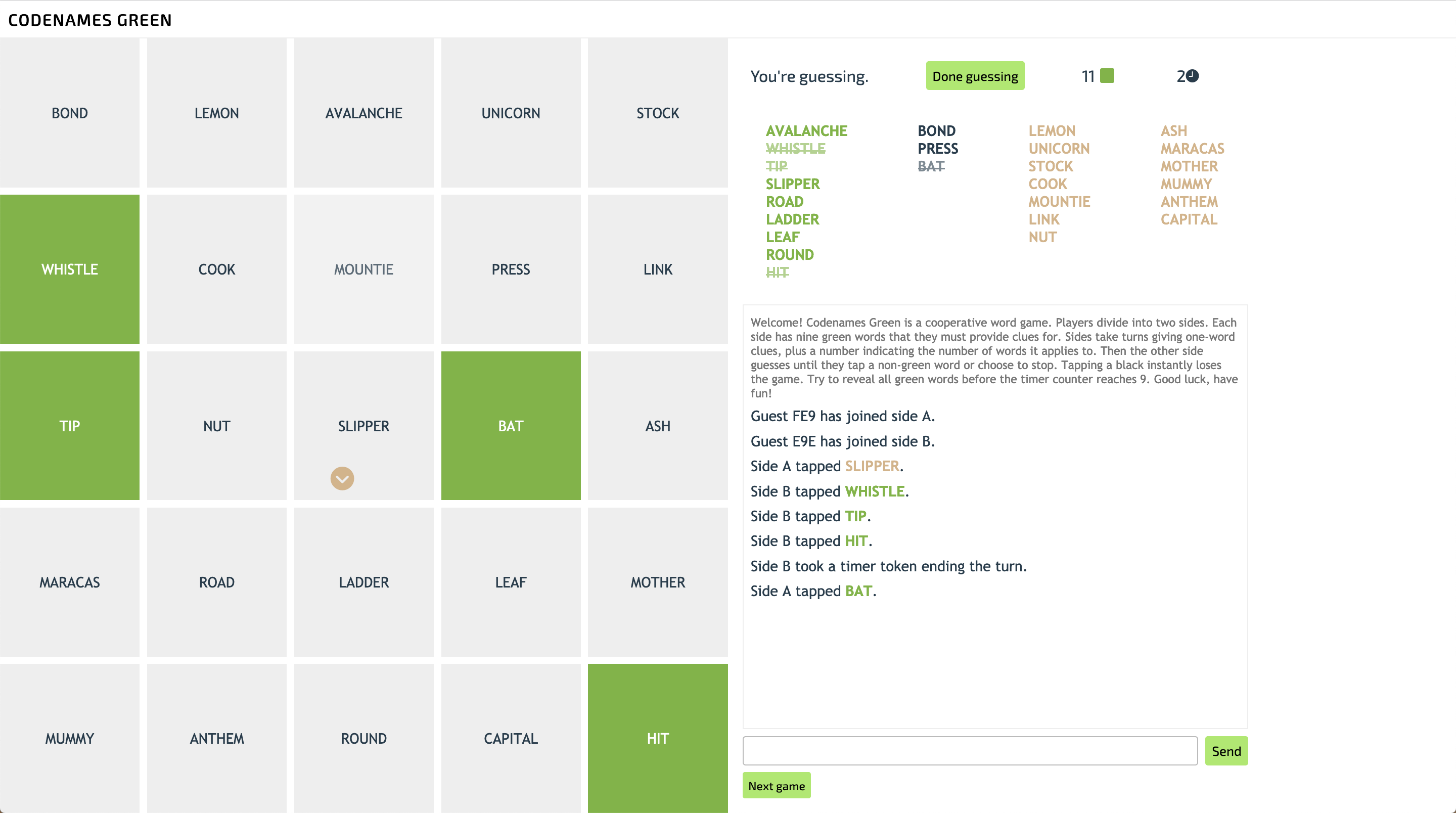Tap the COOK tile

(216, 269)
